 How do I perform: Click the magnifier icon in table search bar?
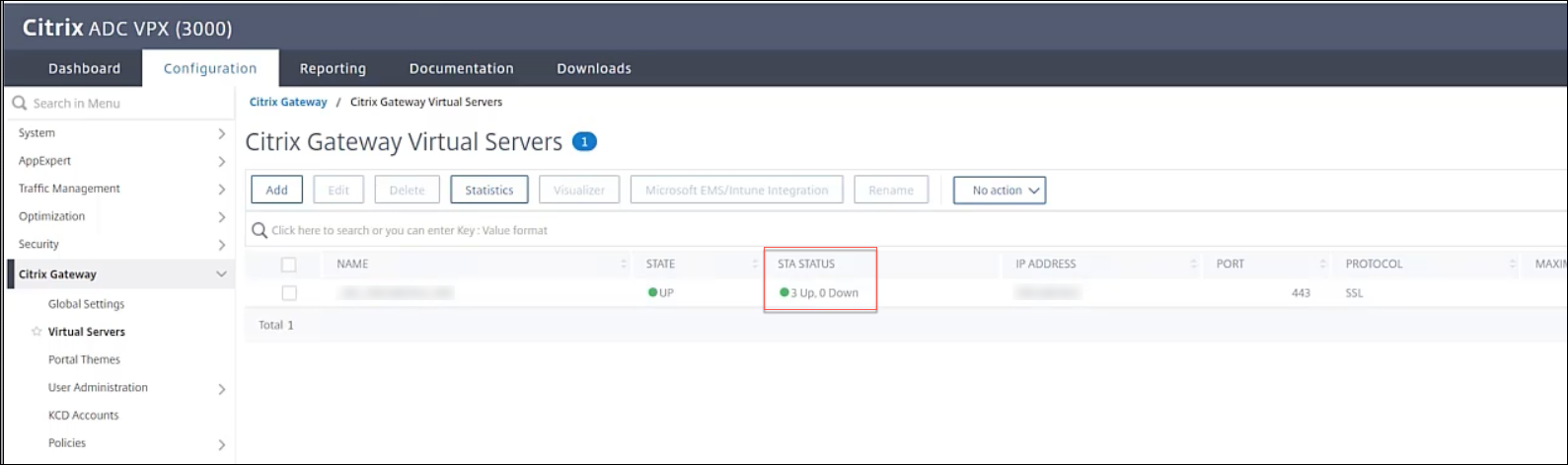pyautogui.click(x=260, y=230)
